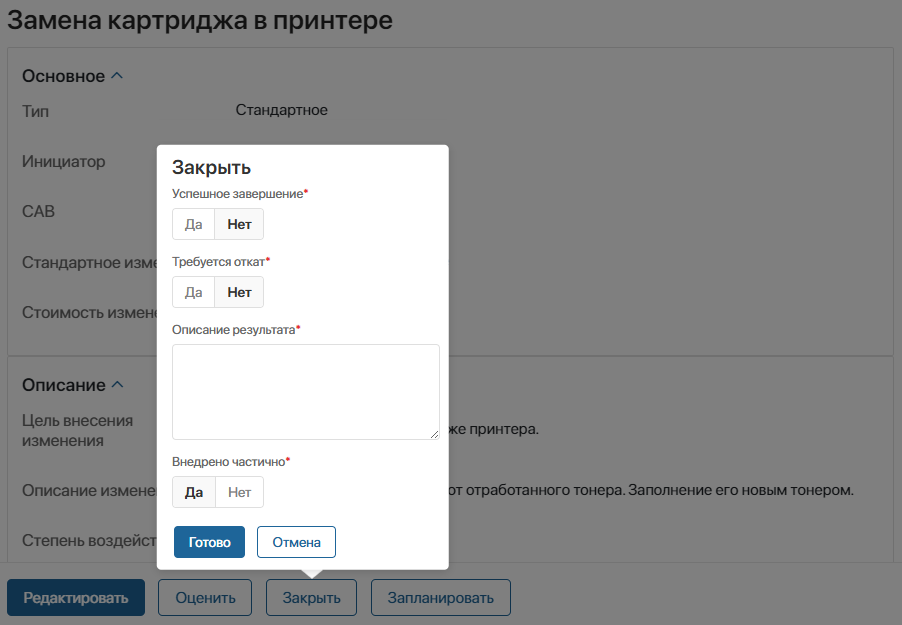Choose "Да" under Требуется откат

193,292
